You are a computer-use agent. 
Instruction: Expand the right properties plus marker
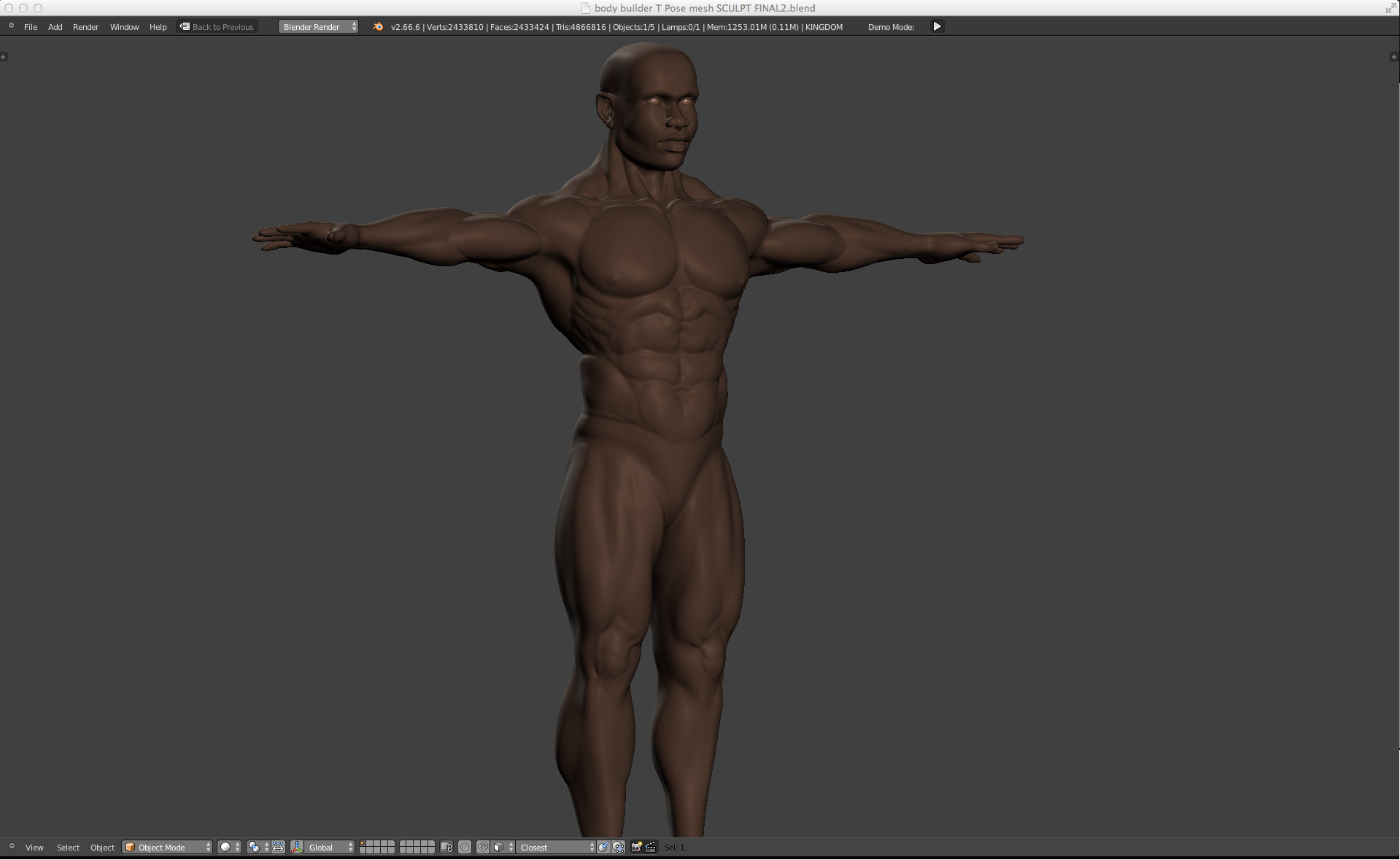coord(1394,57)
